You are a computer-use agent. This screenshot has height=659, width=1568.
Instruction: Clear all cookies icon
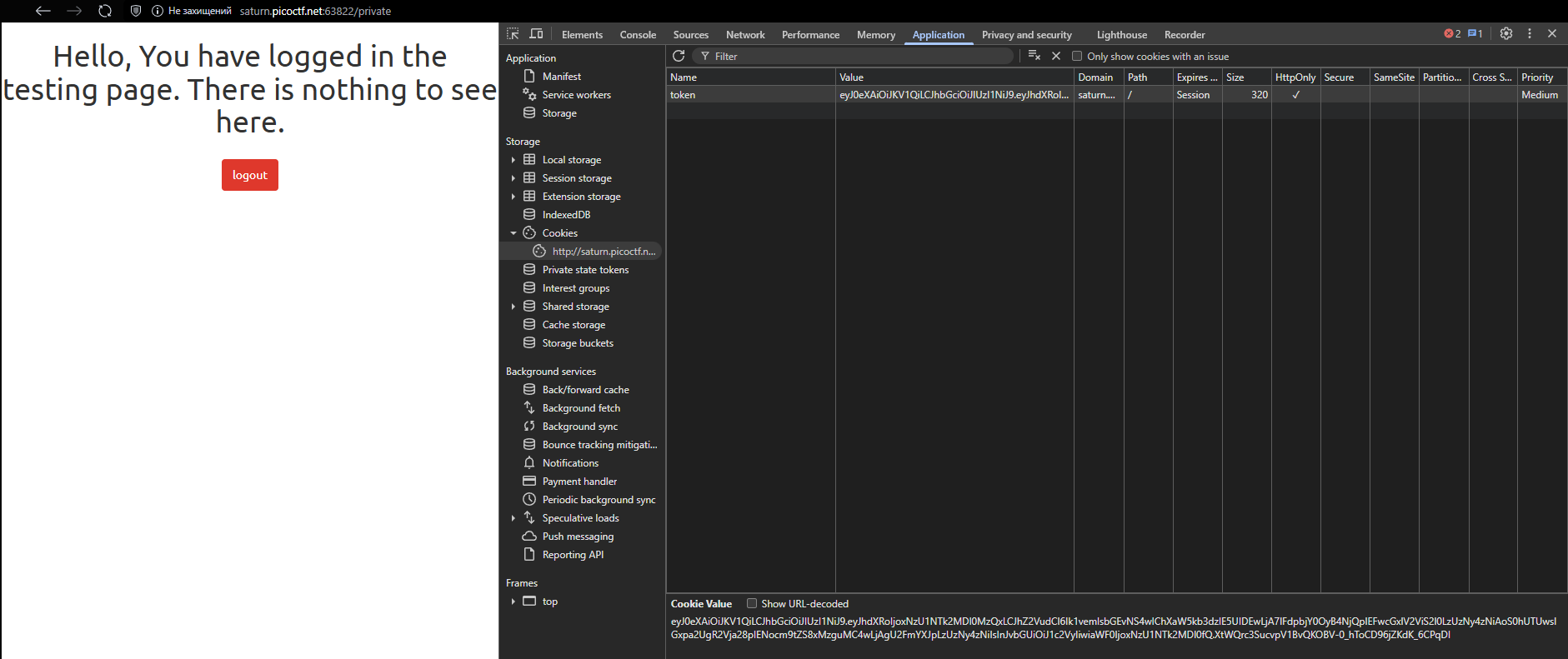tap(1034, 56)
